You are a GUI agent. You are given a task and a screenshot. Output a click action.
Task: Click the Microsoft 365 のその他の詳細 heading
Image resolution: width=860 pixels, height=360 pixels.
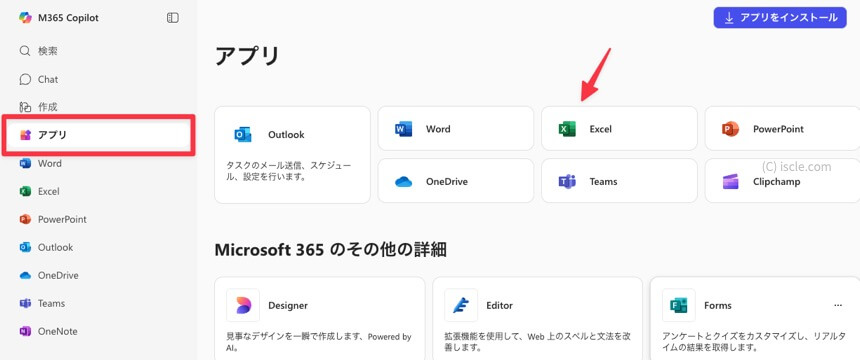pos(331,250)
